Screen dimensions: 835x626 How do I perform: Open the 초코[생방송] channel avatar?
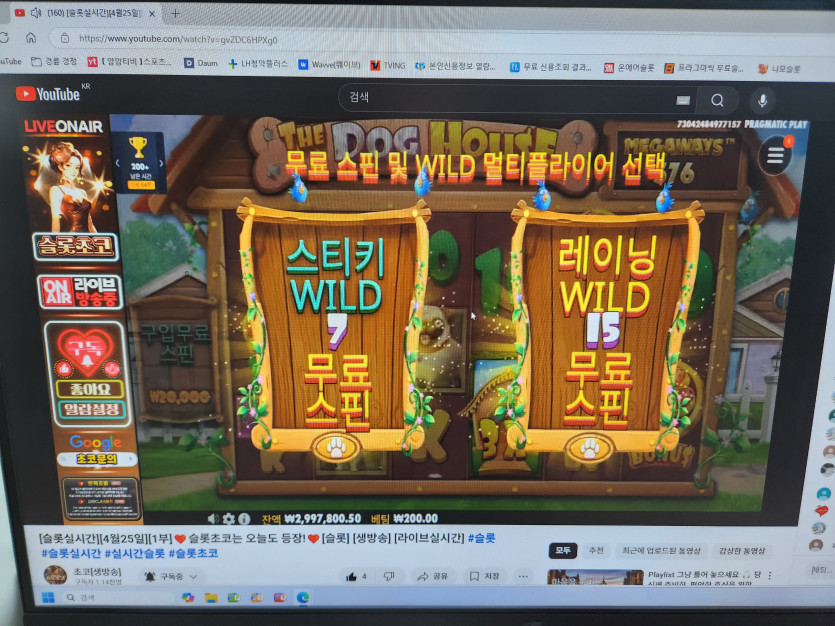point(54,575)
